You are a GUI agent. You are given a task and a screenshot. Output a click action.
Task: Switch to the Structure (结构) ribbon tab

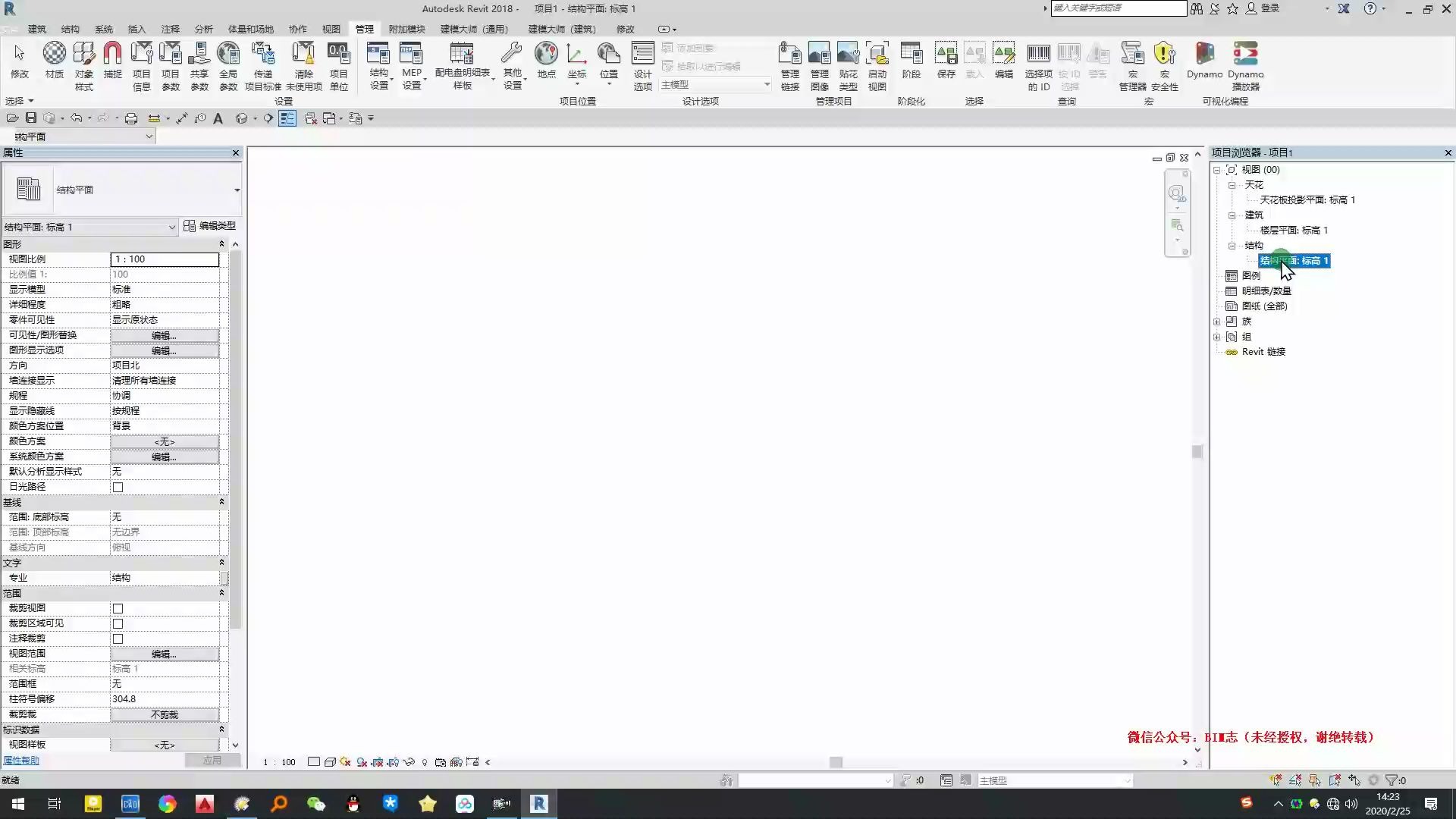coord(70,29)
